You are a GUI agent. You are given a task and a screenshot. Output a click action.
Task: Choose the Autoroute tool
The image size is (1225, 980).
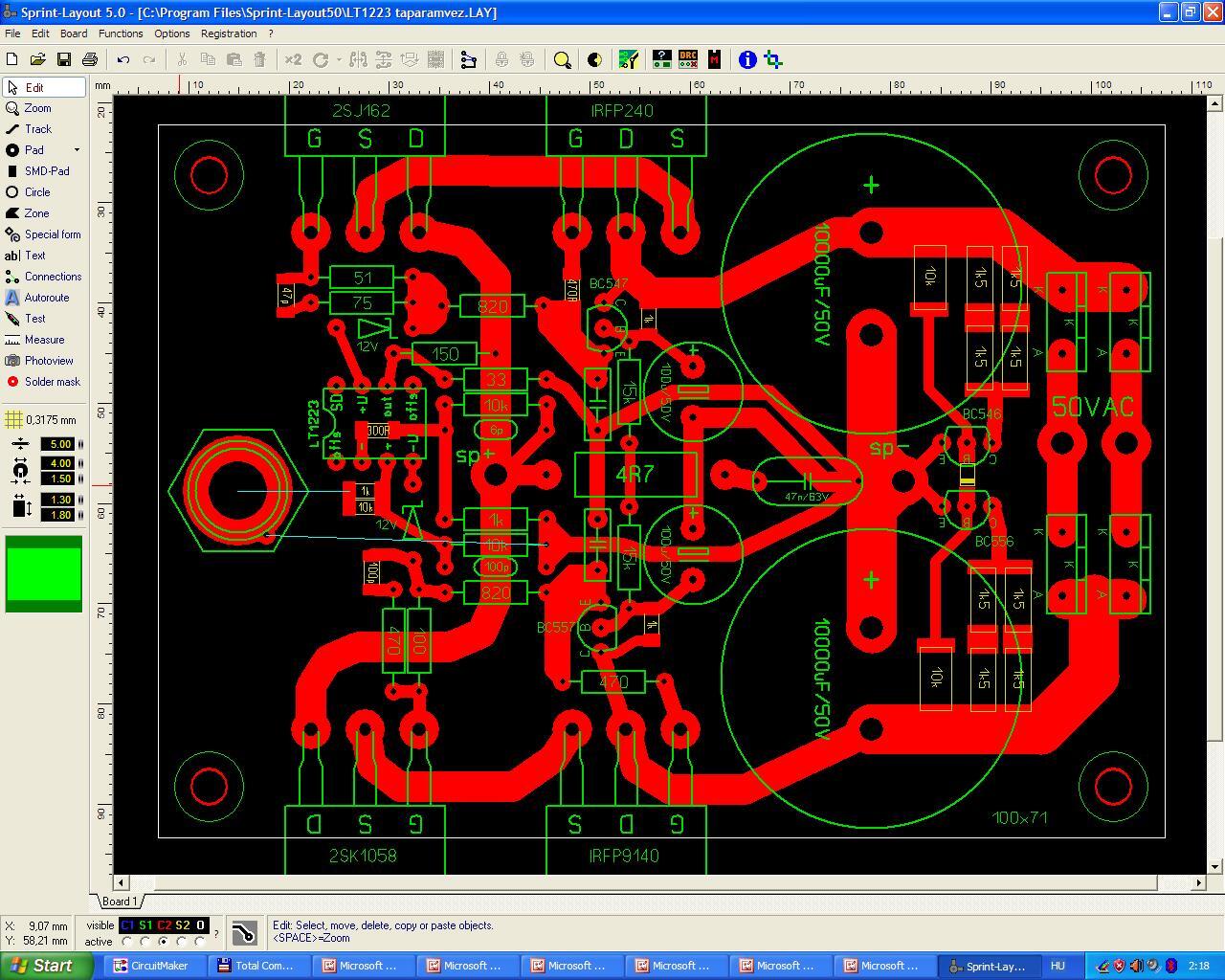click(44, 298)
